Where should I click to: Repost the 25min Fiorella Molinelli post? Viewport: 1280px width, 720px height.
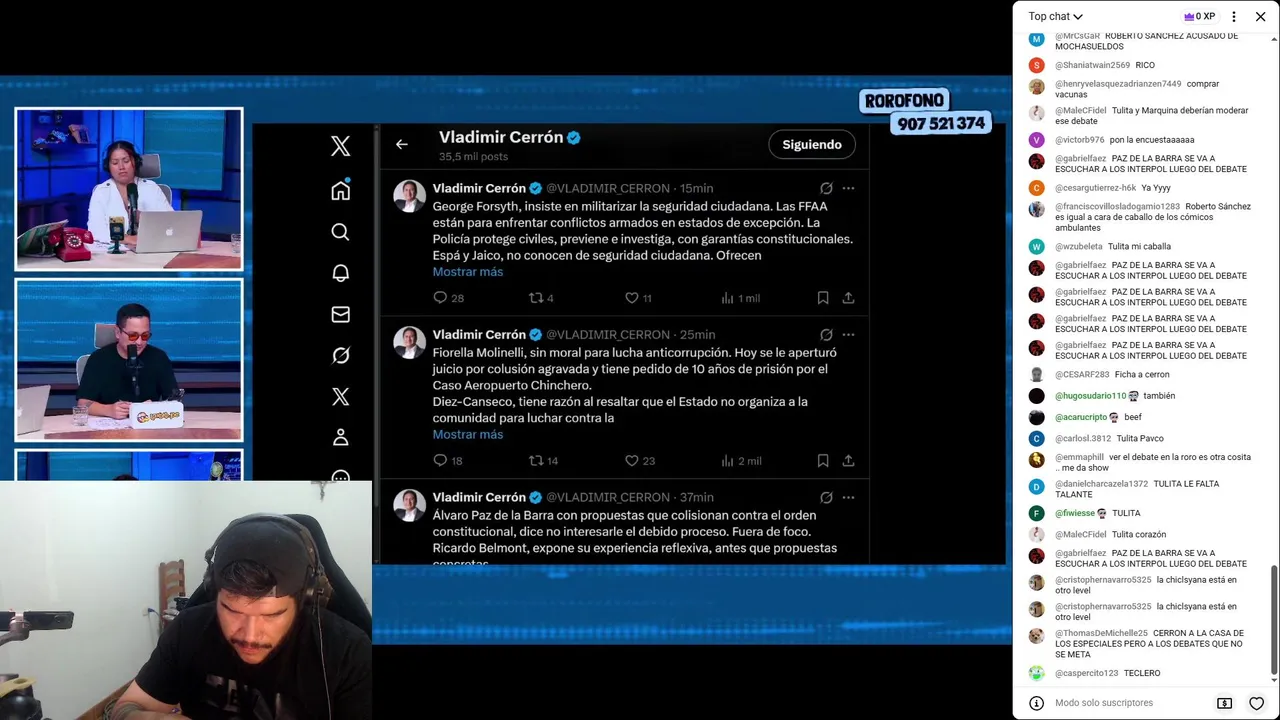tap(536, 461)
